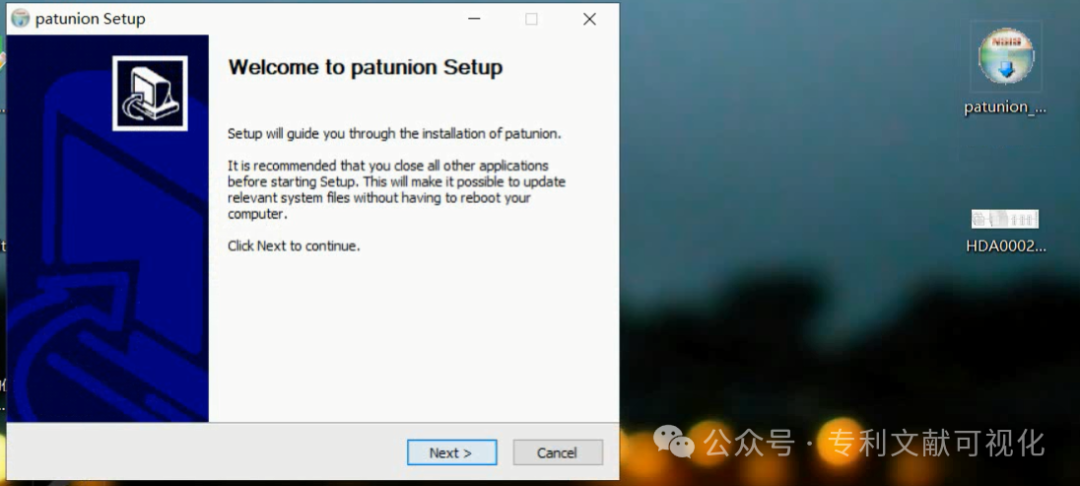Select the patunion installer desktop icon
This screenshot has height=486, width=1080.
tap(1005, 58)
